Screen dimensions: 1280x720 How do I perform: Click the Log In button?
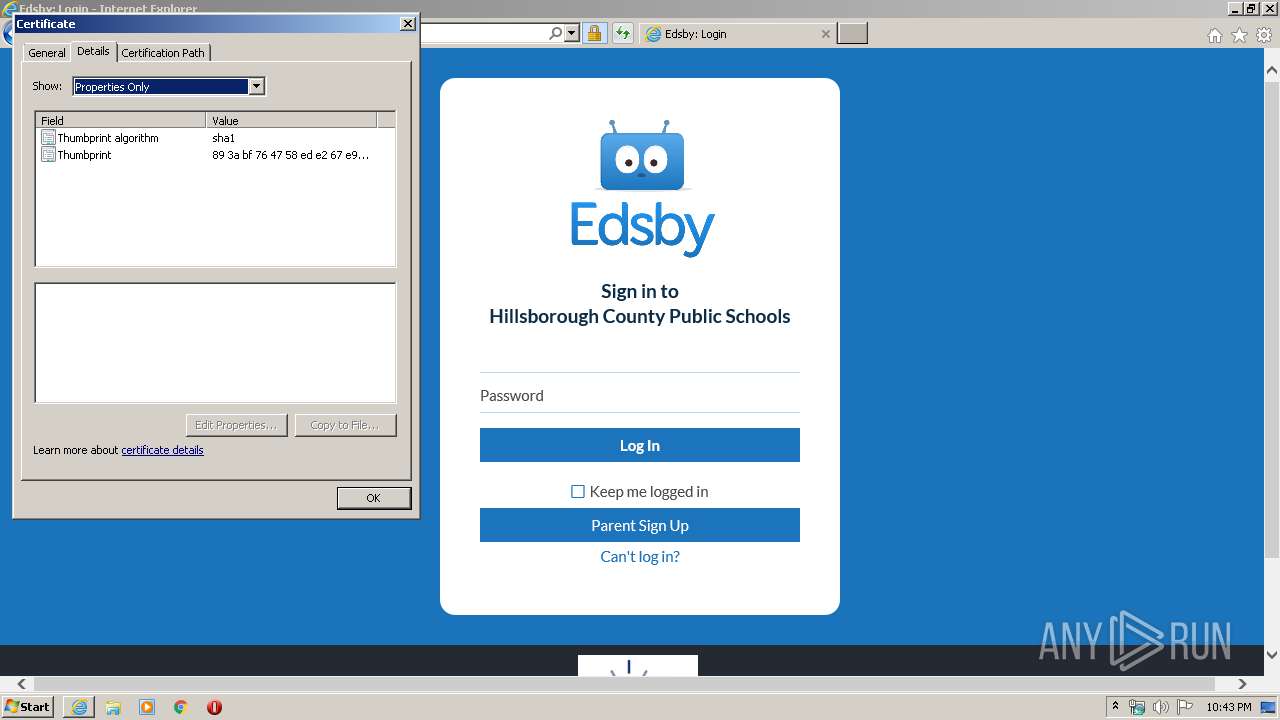640,445
